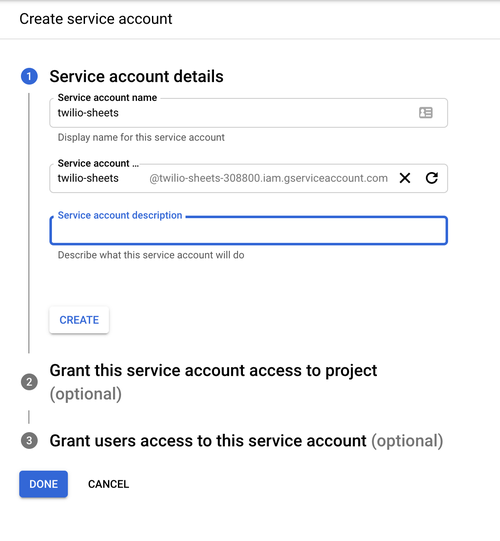Click the blue DONE button

pos(43,484)
